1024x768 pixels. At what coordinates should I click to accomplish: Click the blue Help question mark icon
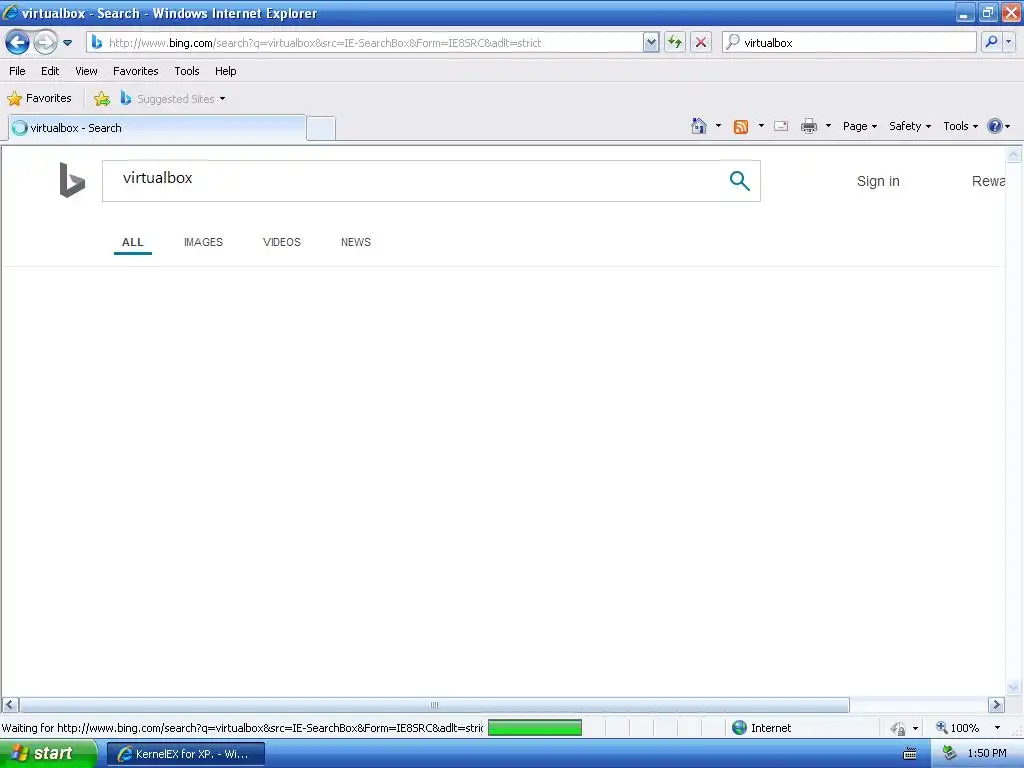point(995,126)
